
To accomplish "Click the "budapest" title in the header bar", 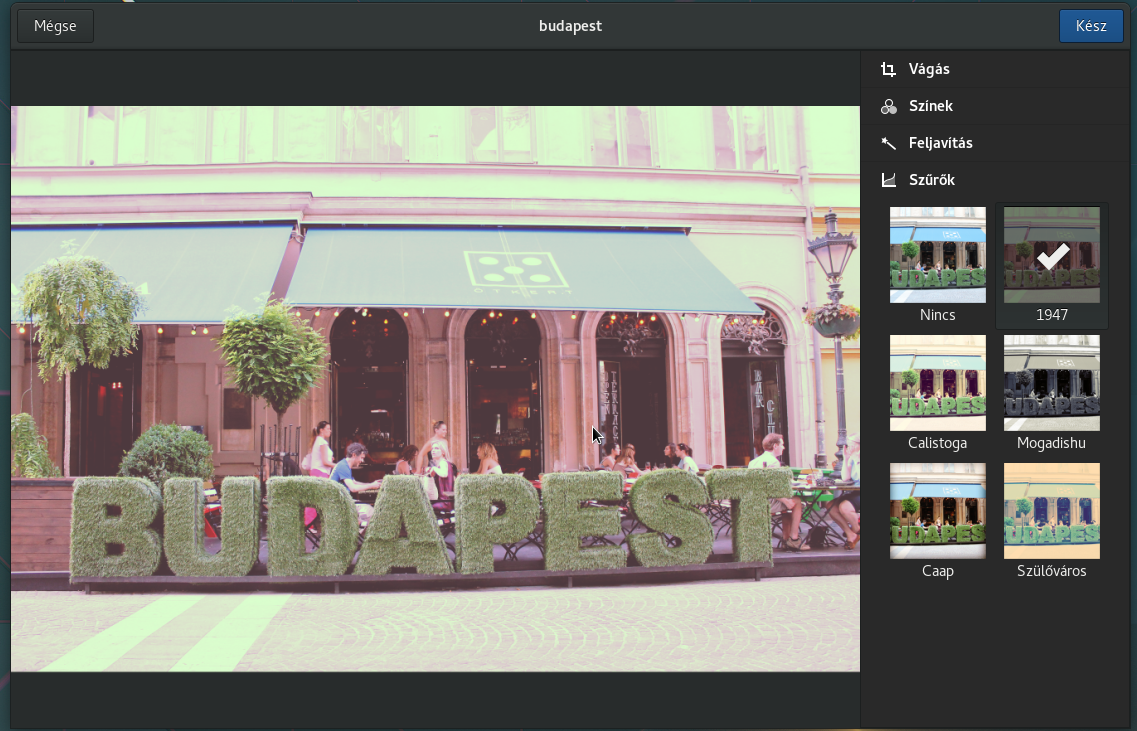I will [570, 26].
